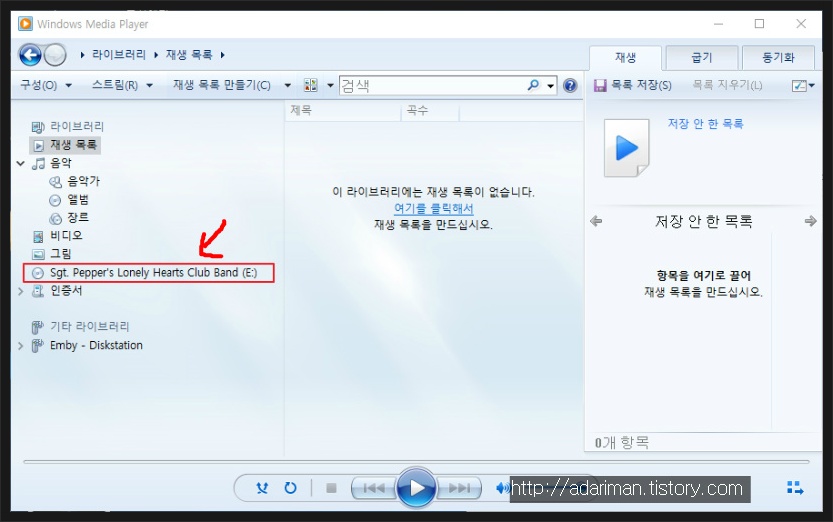The height and width of the screenshot is (522, 833).
Task: Select 음악 in the navigation tree
Action: 61,163
